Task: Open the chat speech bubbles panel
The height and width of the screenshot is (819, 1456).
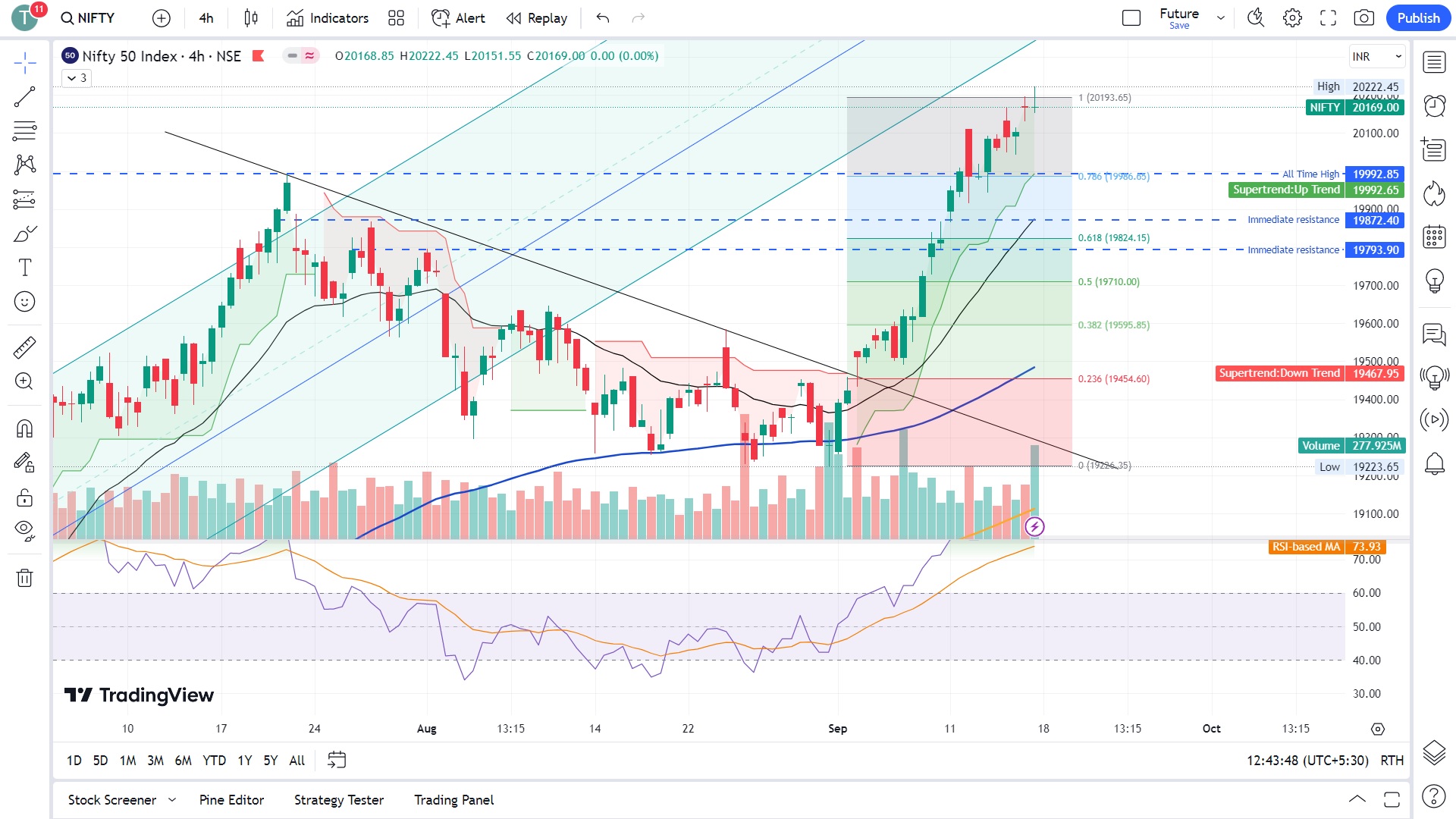Action: coord(1434,334)
